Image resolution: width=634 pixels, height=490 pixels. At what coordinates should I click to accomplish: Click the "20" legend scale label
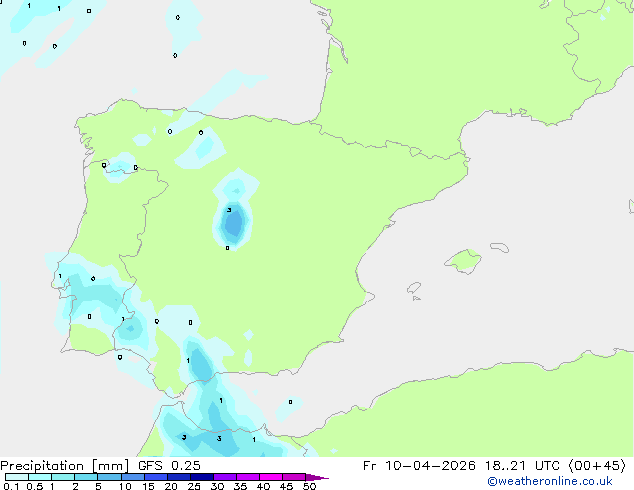point(171,486)
